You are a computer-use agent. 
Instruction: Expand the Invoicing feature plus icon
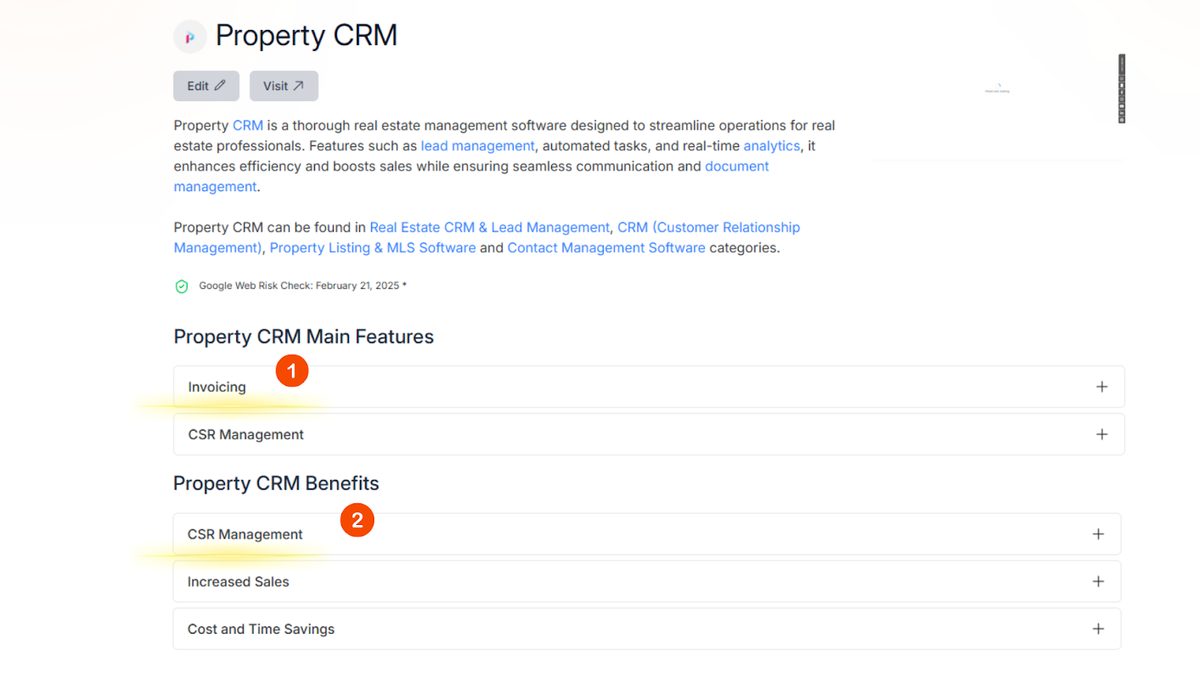[1101, 387]
